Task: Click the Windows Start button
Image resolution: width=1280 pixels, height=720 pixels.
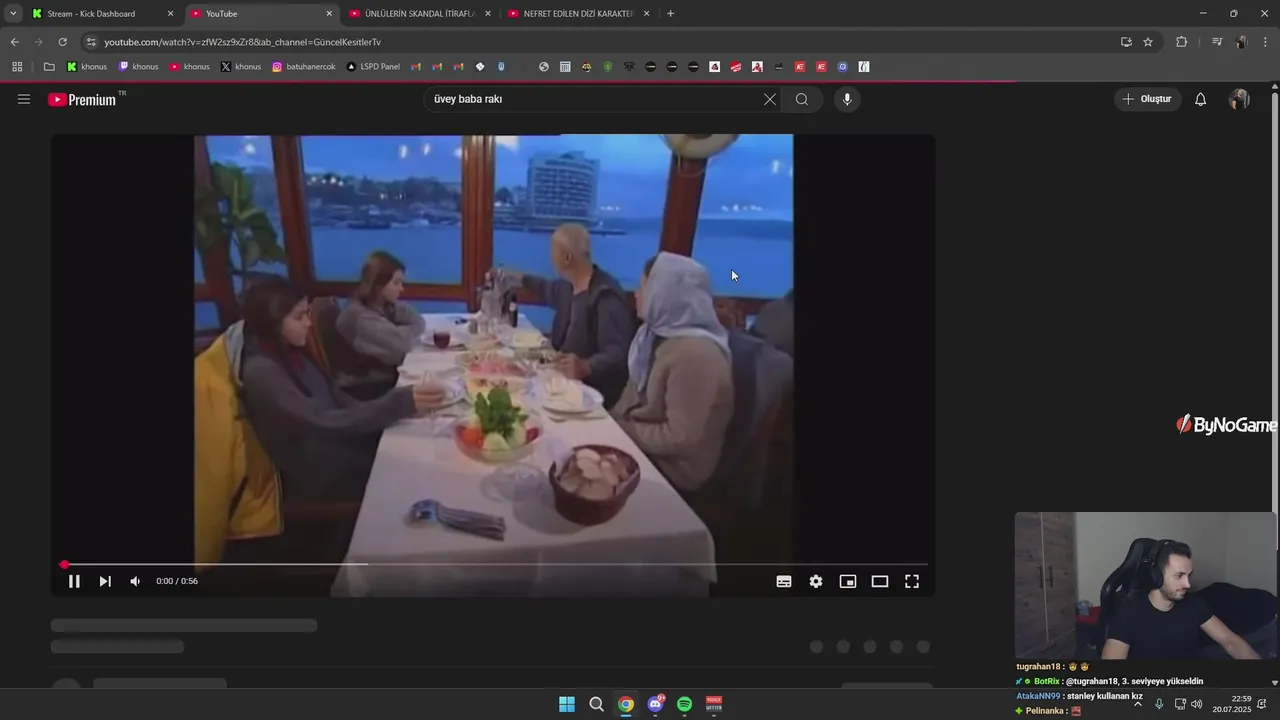Action: pos(567,704)
